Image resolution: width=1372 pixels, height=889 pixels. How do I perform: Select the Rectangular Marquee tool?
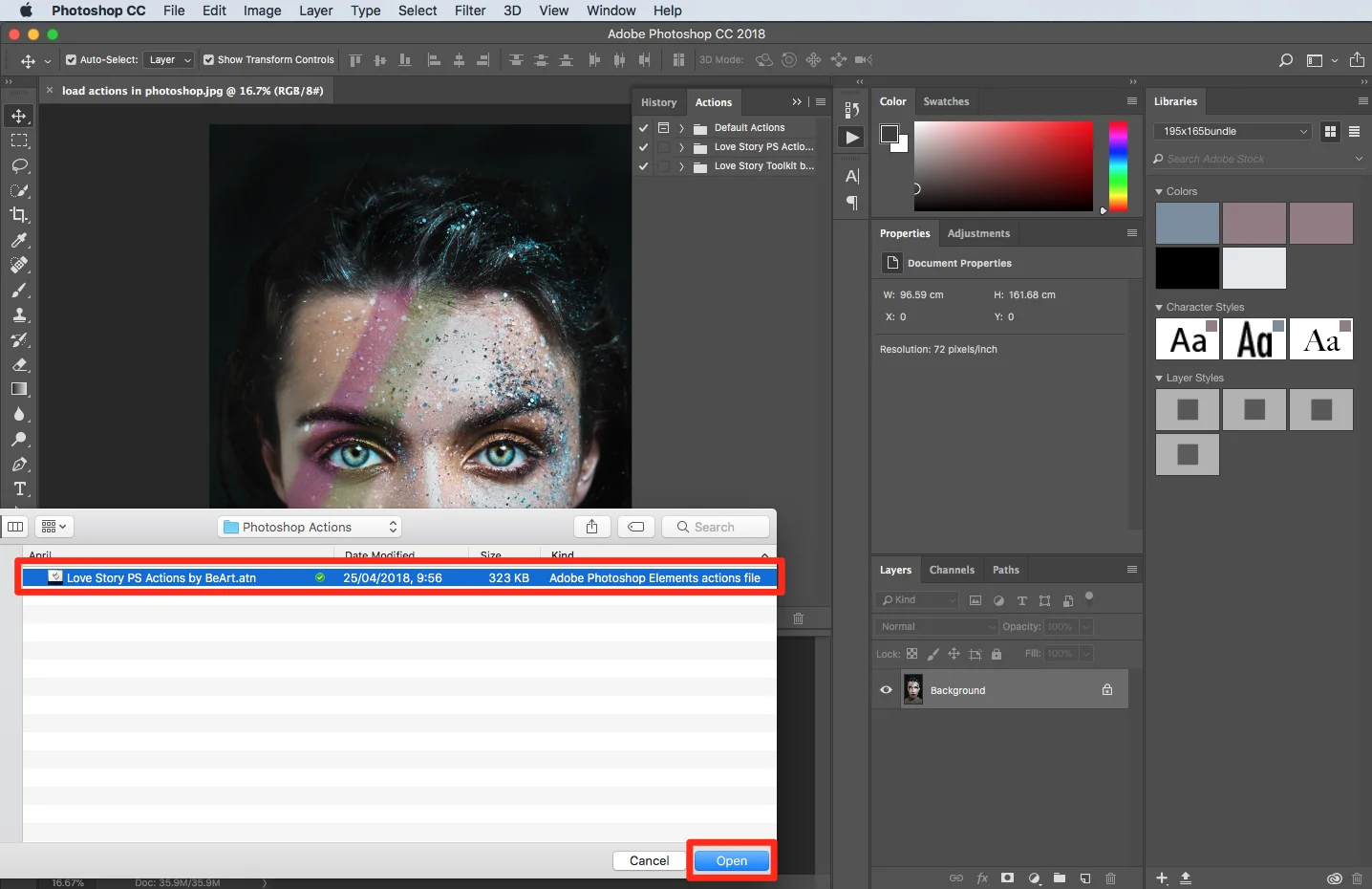[19, 141]
